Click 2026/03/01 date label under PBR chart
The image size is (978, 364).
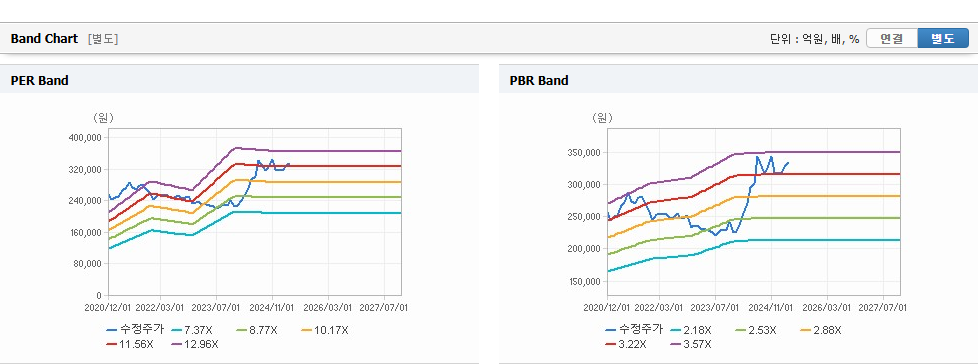827,307
